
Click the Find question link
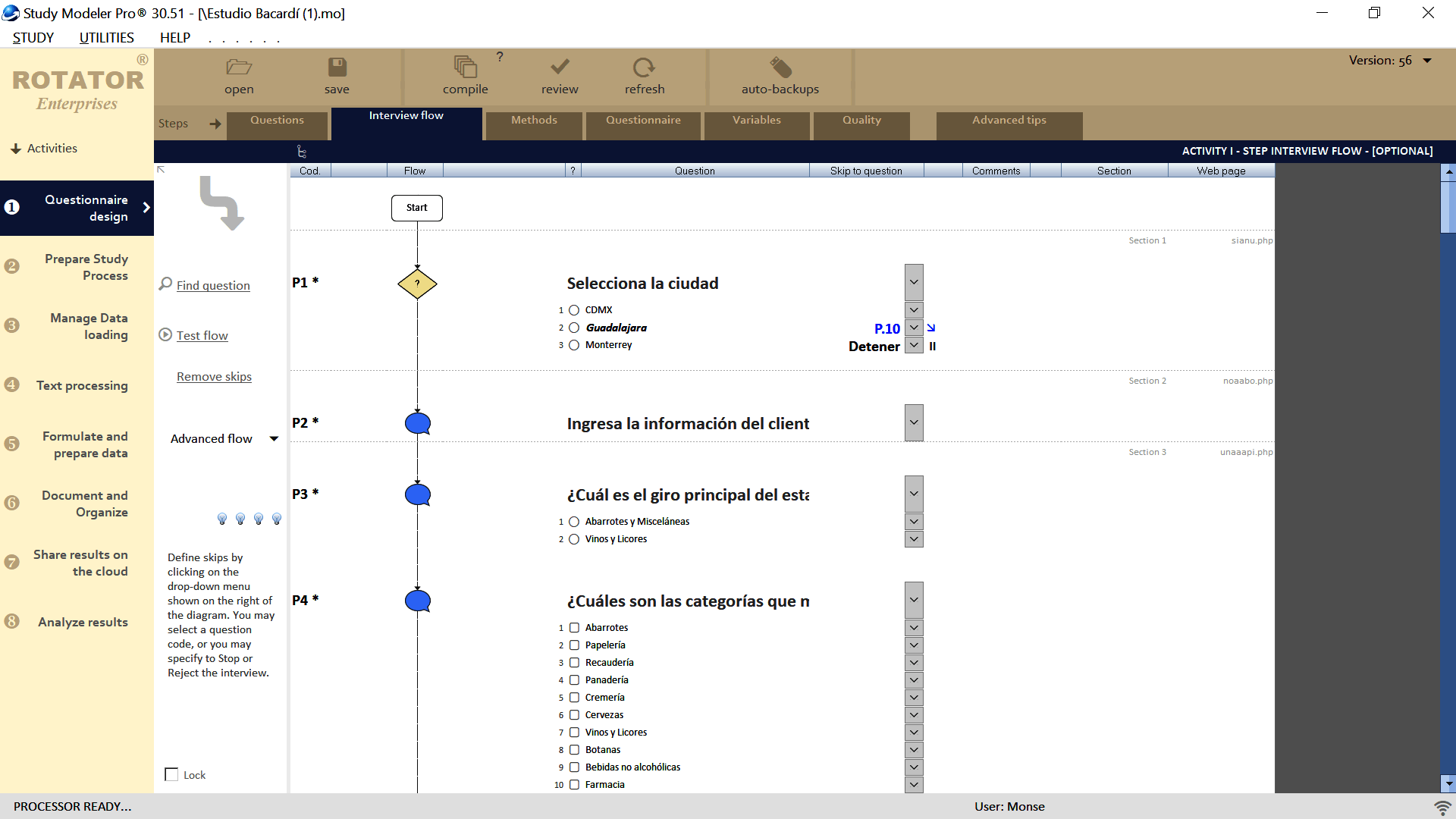(x=212, y=285)
